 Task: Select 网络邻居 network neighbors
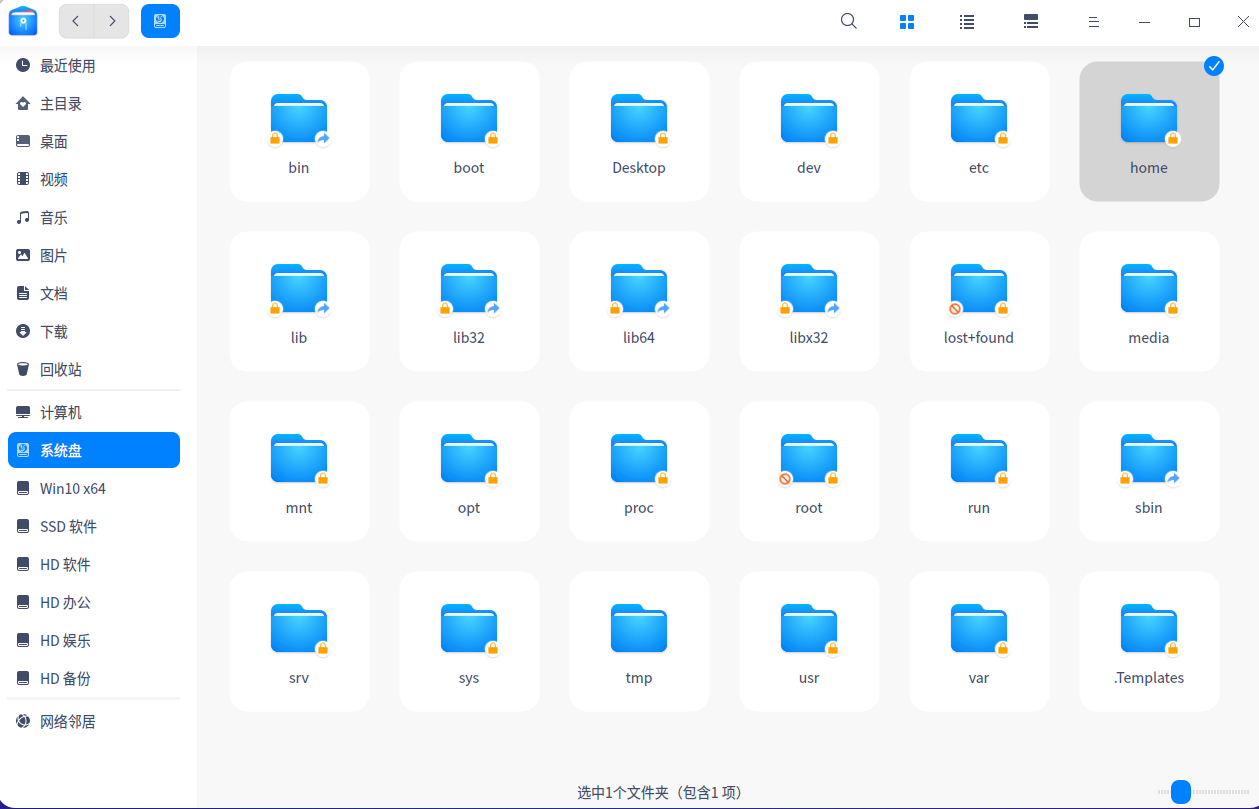pos(67,721)
